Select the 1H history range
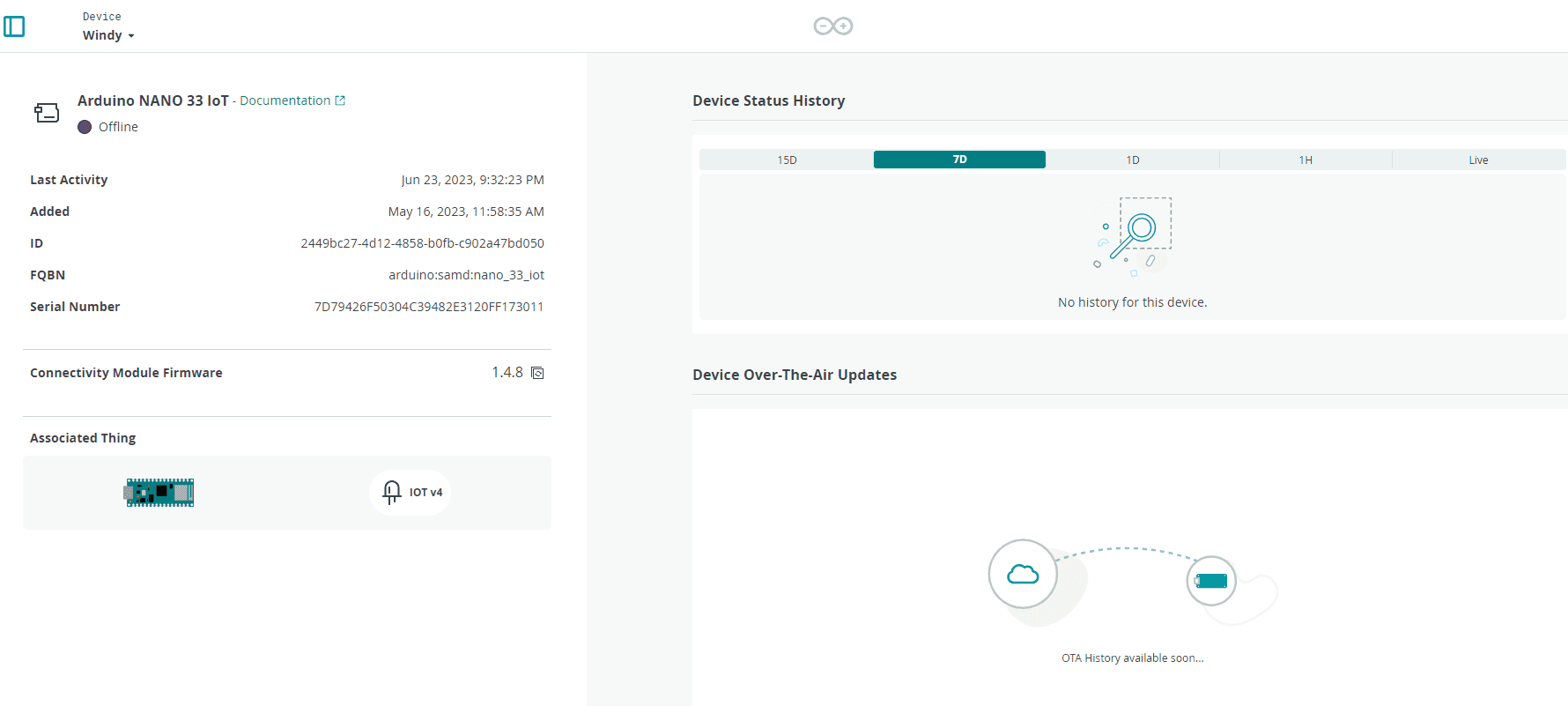 point(1305,160)
